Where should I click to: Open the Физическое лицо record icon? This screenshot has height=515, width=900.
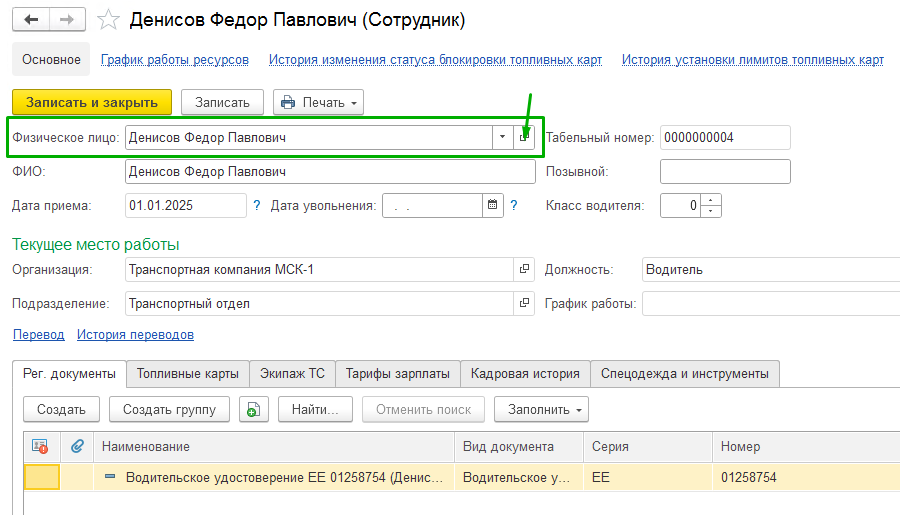point(525,138)
